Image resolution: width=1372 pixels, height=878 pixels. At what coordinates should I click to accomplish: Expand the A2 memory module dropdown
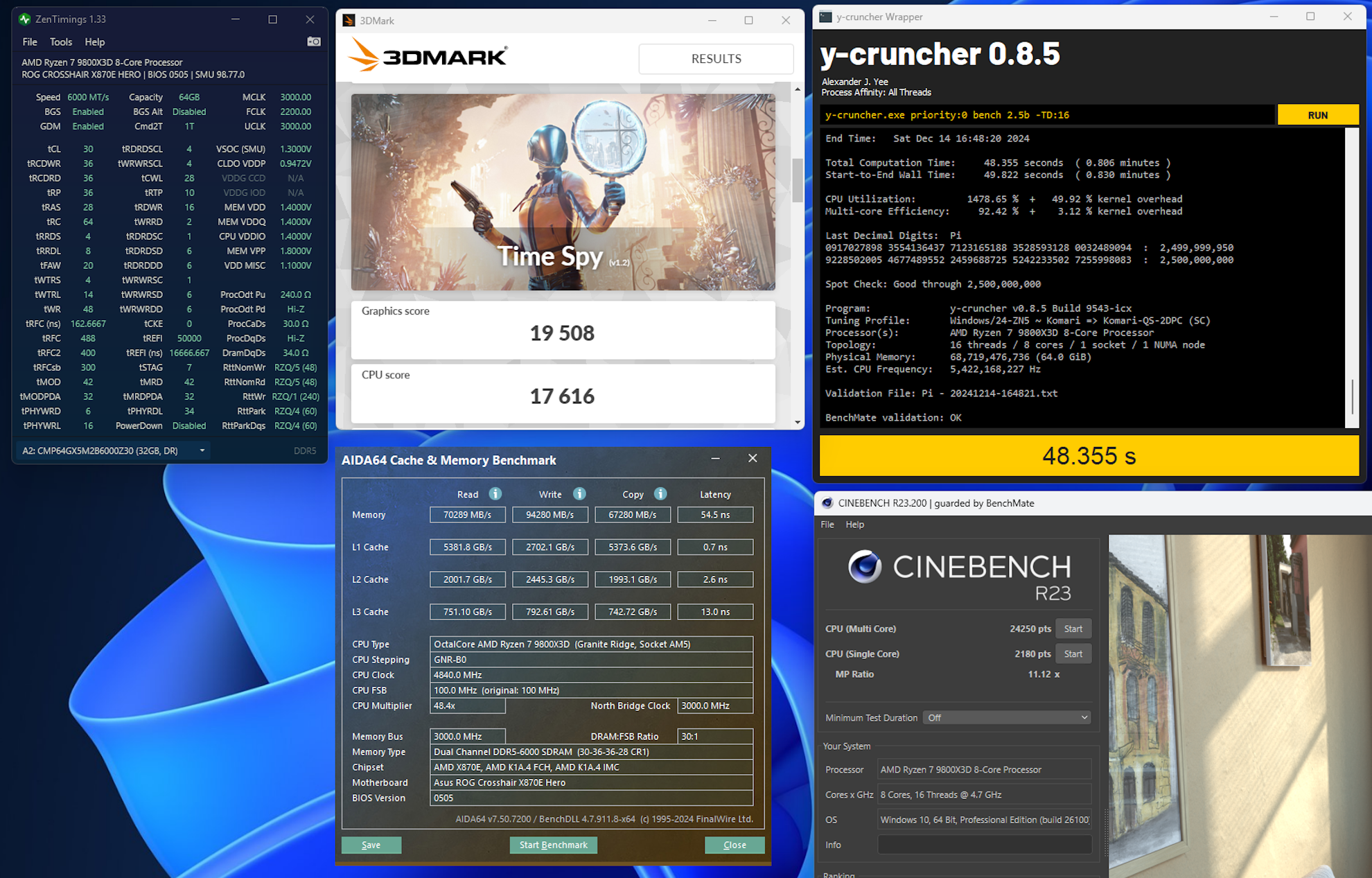pos(202,450)
